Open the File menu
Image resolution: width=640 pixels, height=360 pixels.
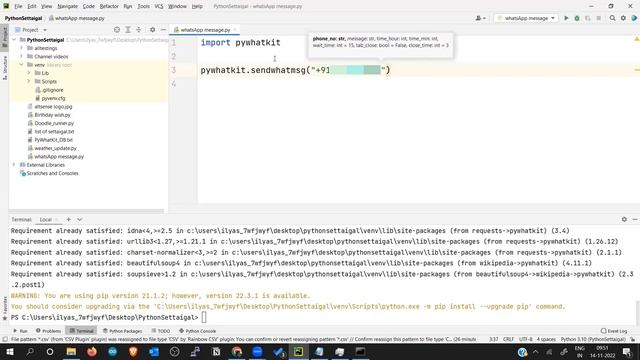point(18,6)
